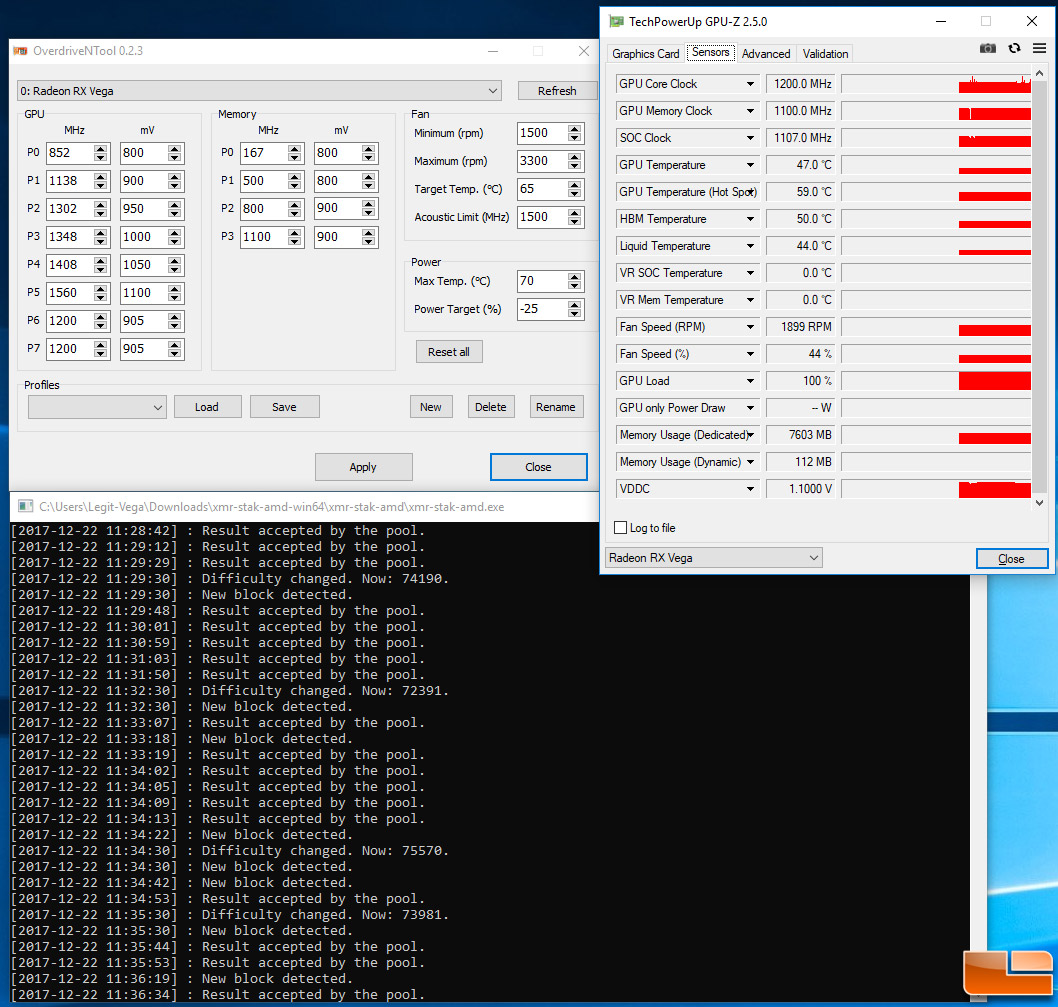Decrease the GPU P6 mV stepper value
The height and width of the screenshot is (1007, 1058).
(x=175, y=326)
